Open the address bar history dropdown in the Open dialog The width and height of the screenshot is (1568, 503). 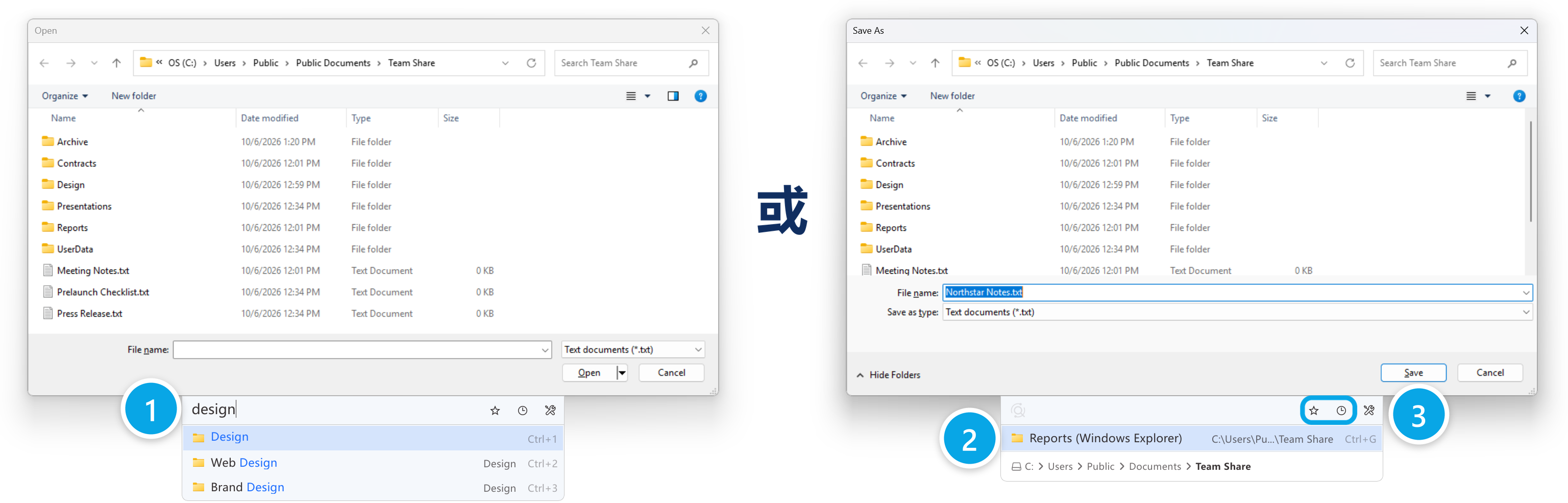pos(505,63)
